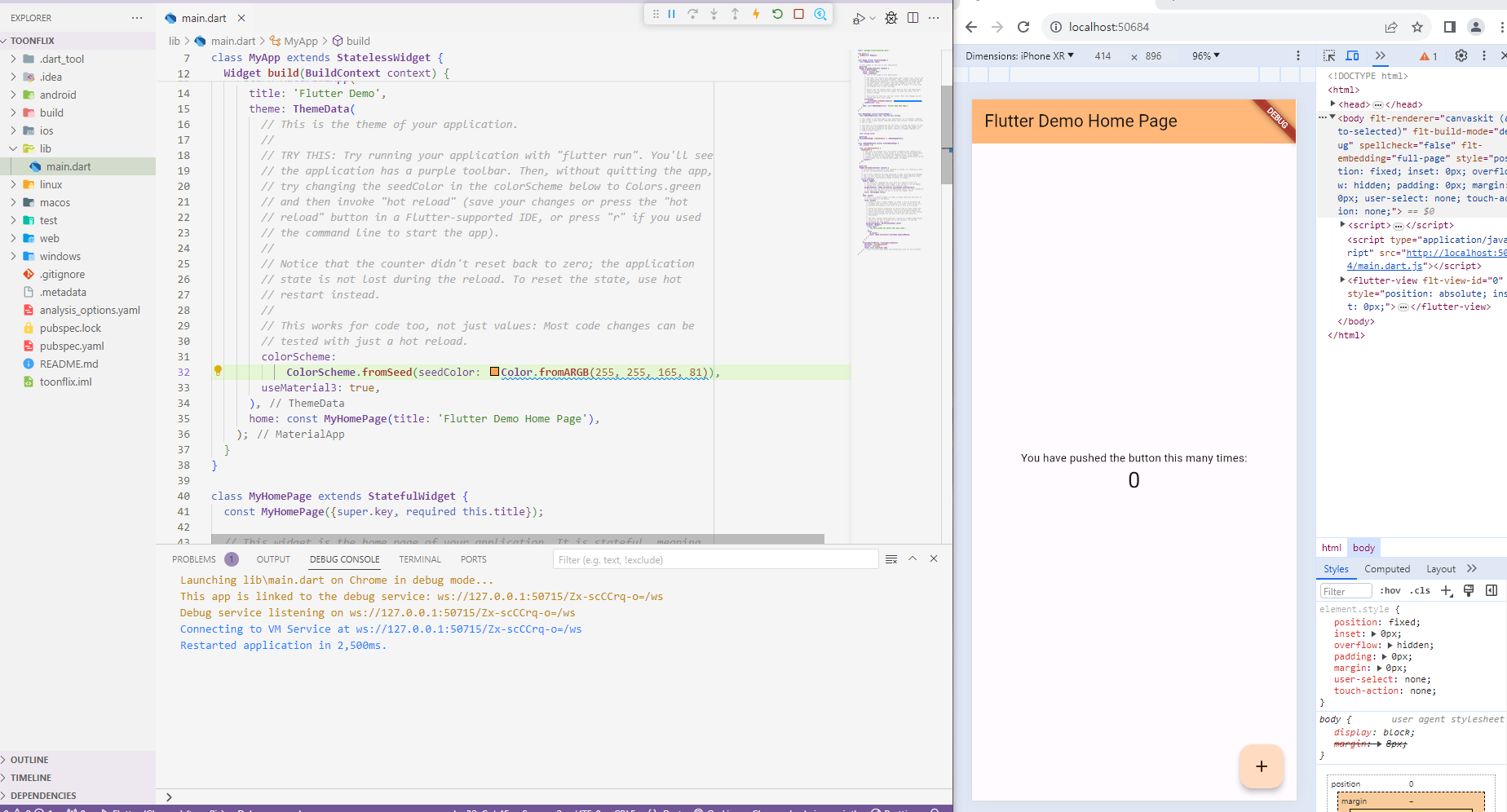This screenshot has width=1507, height=812.
Task: Collapse the lib folder
Action: pyautogui.click(x=46, y=148)
